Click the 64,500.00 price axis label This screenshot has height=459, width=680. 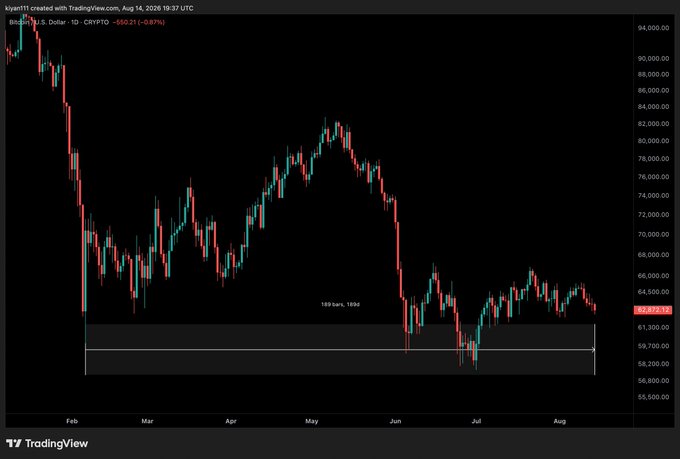click(653, 292)
